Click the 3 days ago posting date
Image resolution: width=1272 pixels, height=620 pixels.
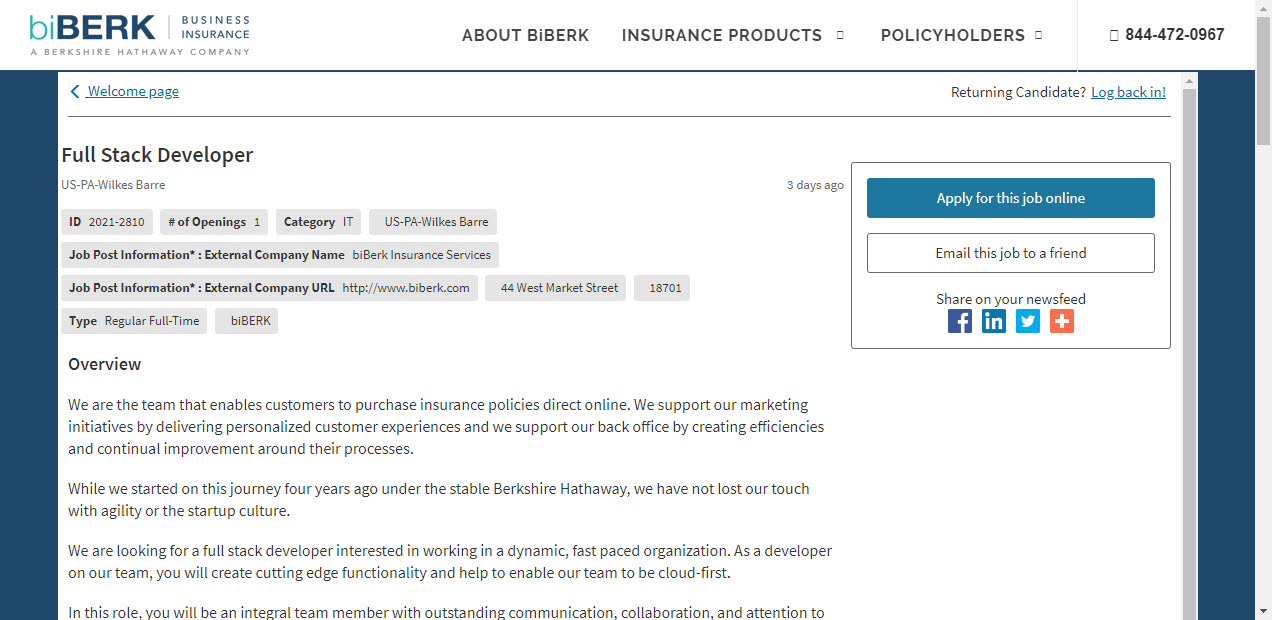coord(815,185)
